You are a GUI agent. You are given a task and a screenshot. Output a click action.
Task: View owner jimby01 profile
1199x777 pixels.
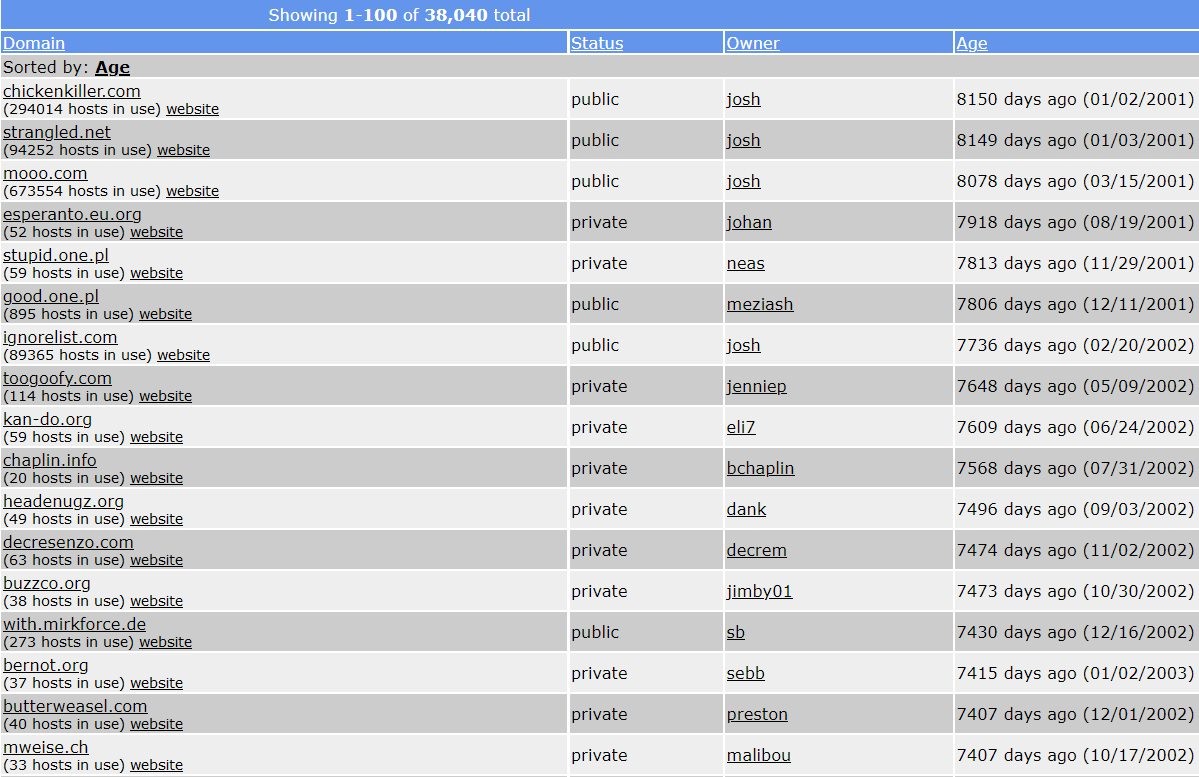(759, 592)
